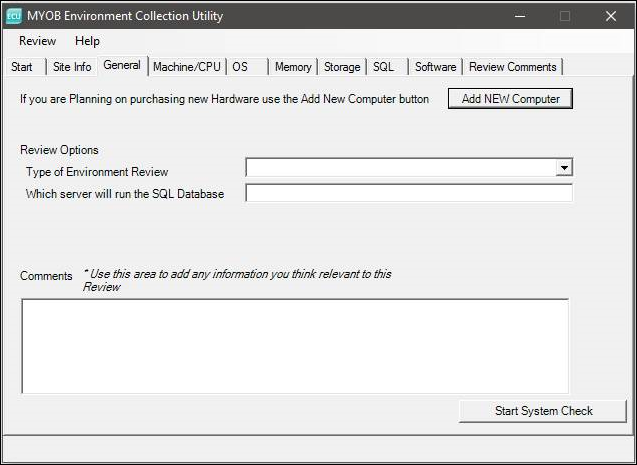Screen dimensions: 637x465
Task: Click the SQL Database server input field
Action: [x=408, y=193]
